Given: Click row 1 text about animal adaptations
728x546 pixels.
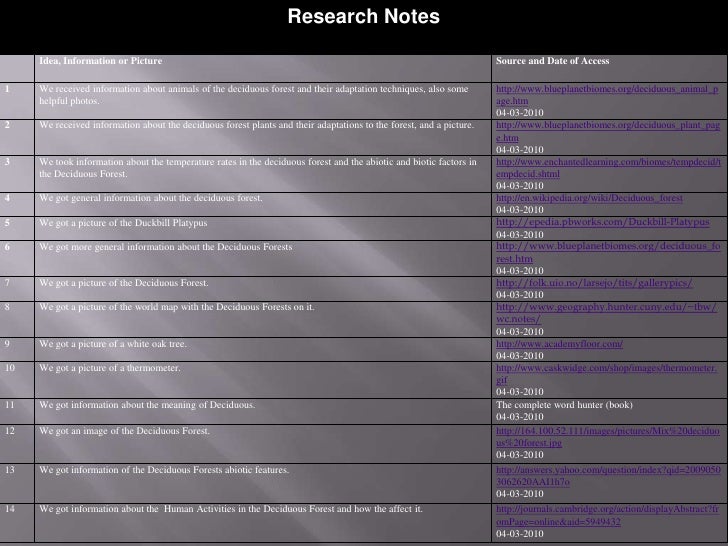Looking at the screenshot, I should pos(254,95).
